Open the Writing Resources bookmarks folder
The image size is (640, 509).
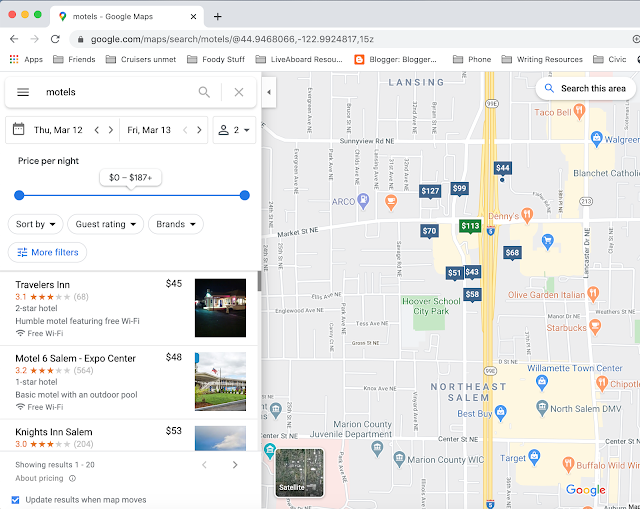click(x=542, y=60)
